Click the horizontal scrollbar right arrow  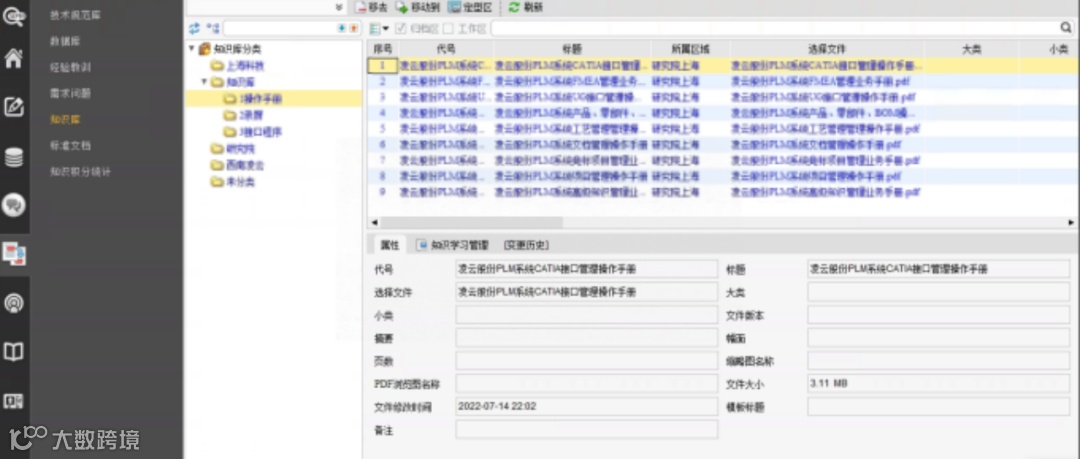click(x=1070, y=223)
